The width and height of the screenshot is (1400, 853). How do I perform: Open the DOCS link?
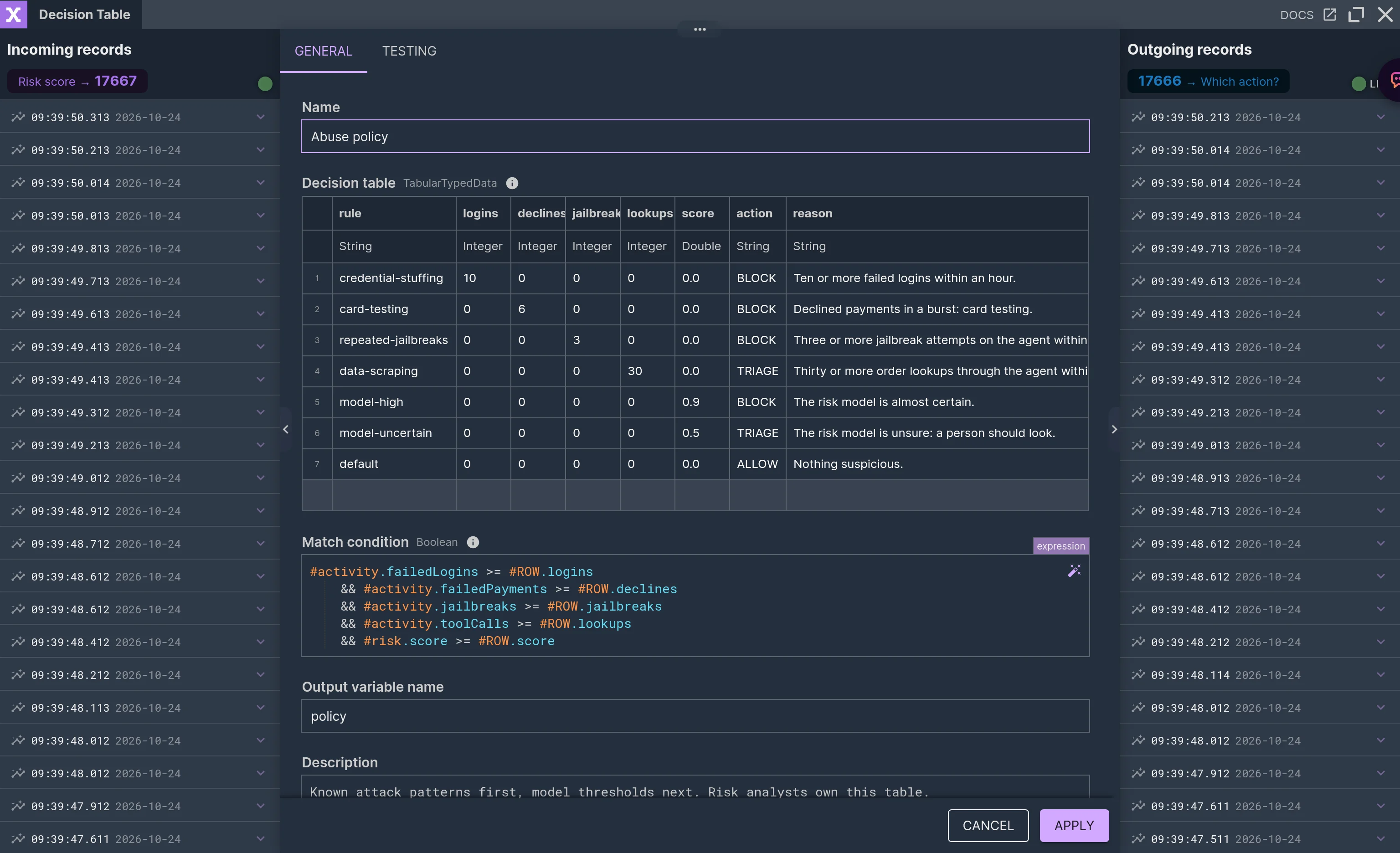pos(1297,15)
